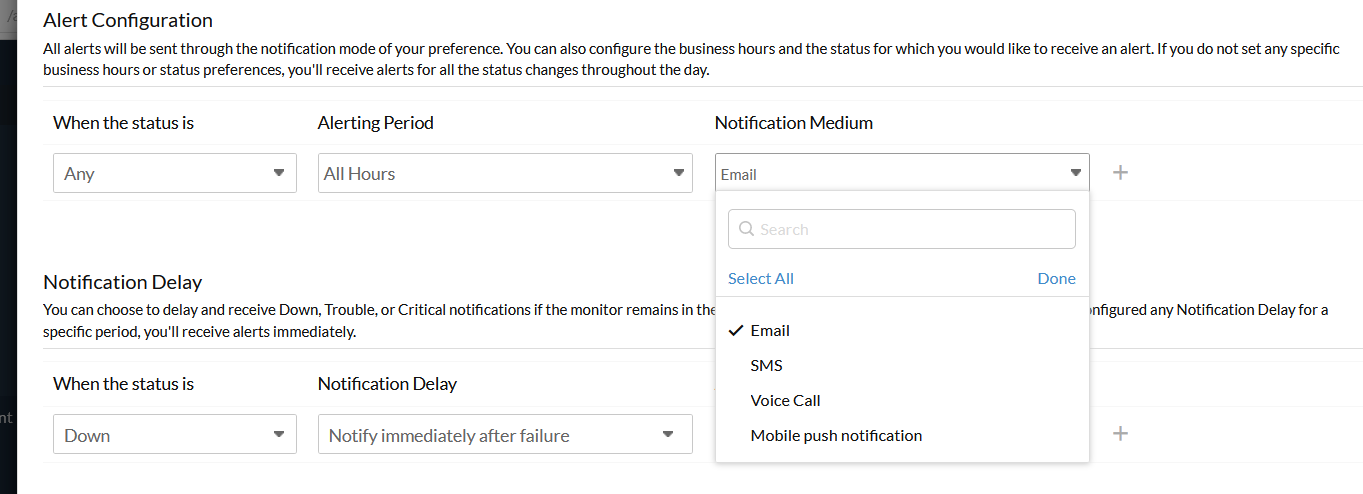The height and width of the screenshot is (494, 1363).
Task: Click the Email field in Notification Medium
Action: (x=890, y=173)
